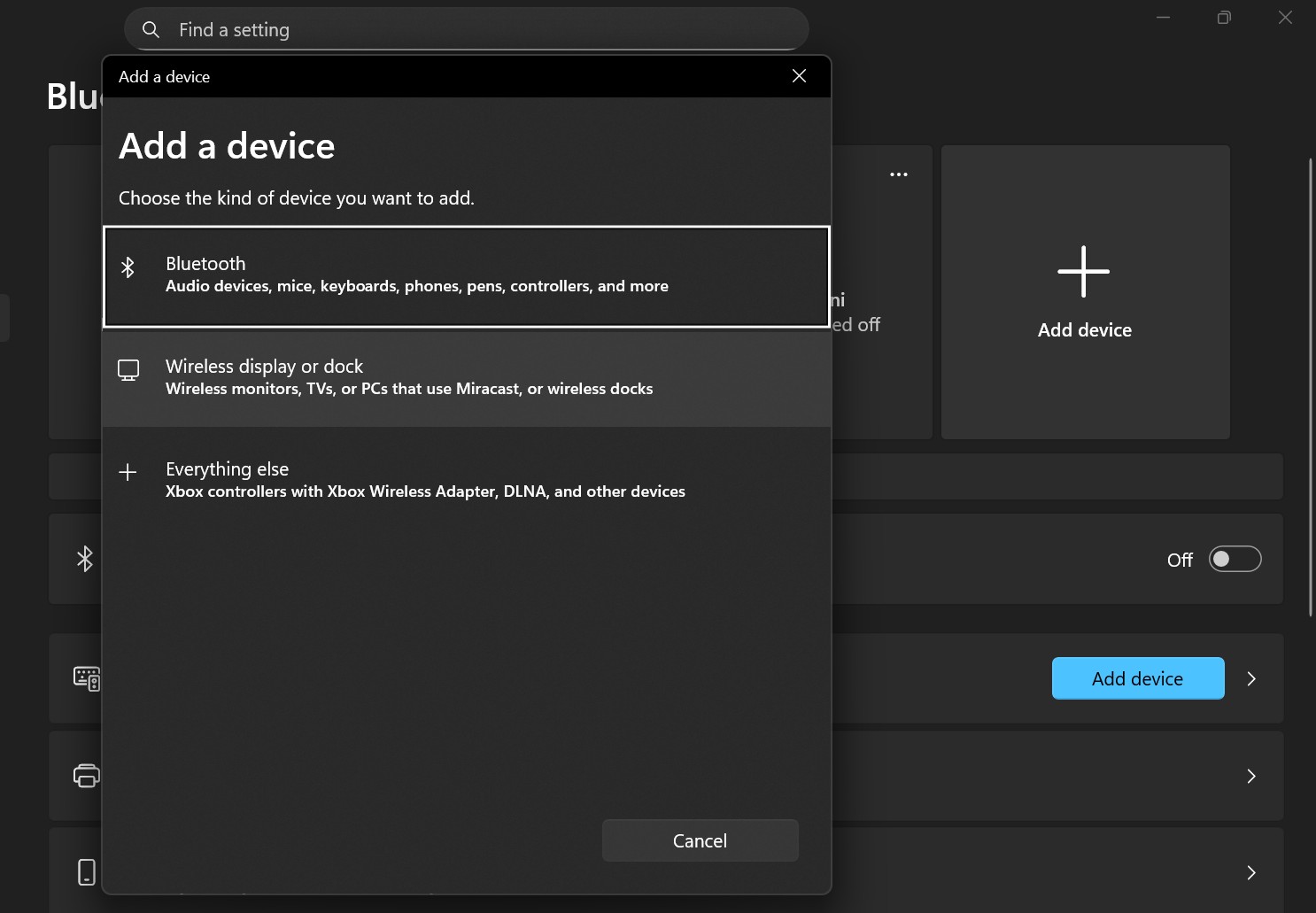
Task: Click the large plus Add device tile
Action: pyautogui.click(x=1085, y=292)
